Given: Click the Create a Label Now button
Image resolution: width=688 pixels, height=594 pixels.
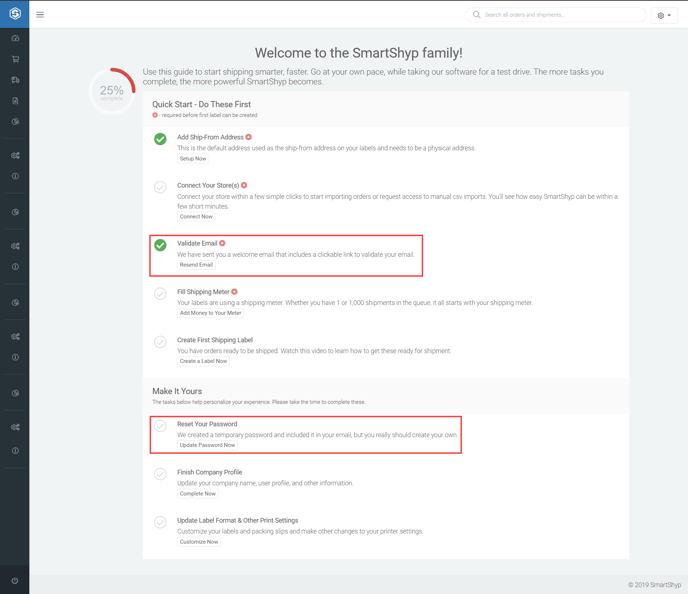Looking at the screenshot, I should coord(203,361).
